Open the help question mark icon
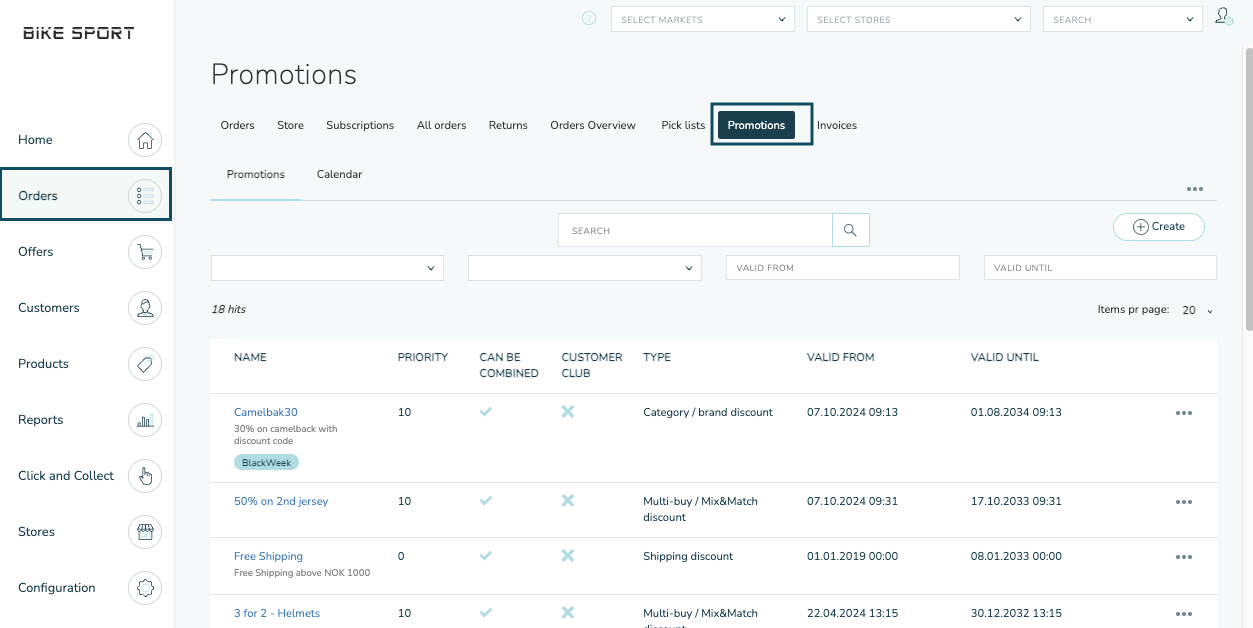This screenshot has height=628, width=1253. [x=589, y=19]
